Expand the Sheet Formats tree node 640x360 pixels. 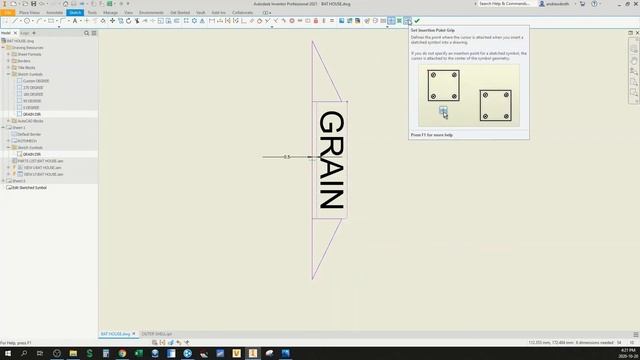[8, 54]
